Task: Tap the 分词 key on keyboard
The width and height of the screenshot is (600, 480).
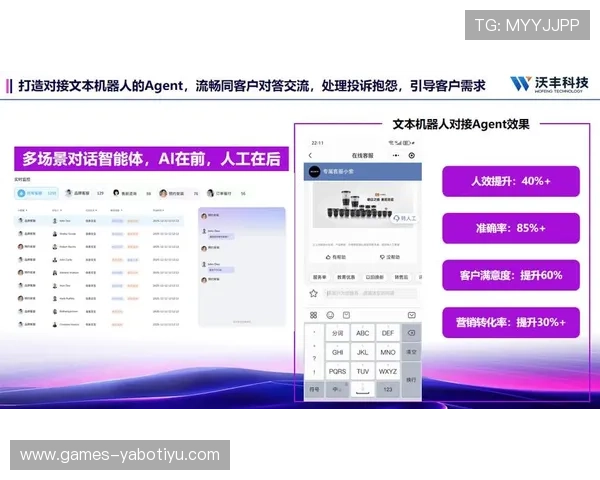Action: point(338,333)
